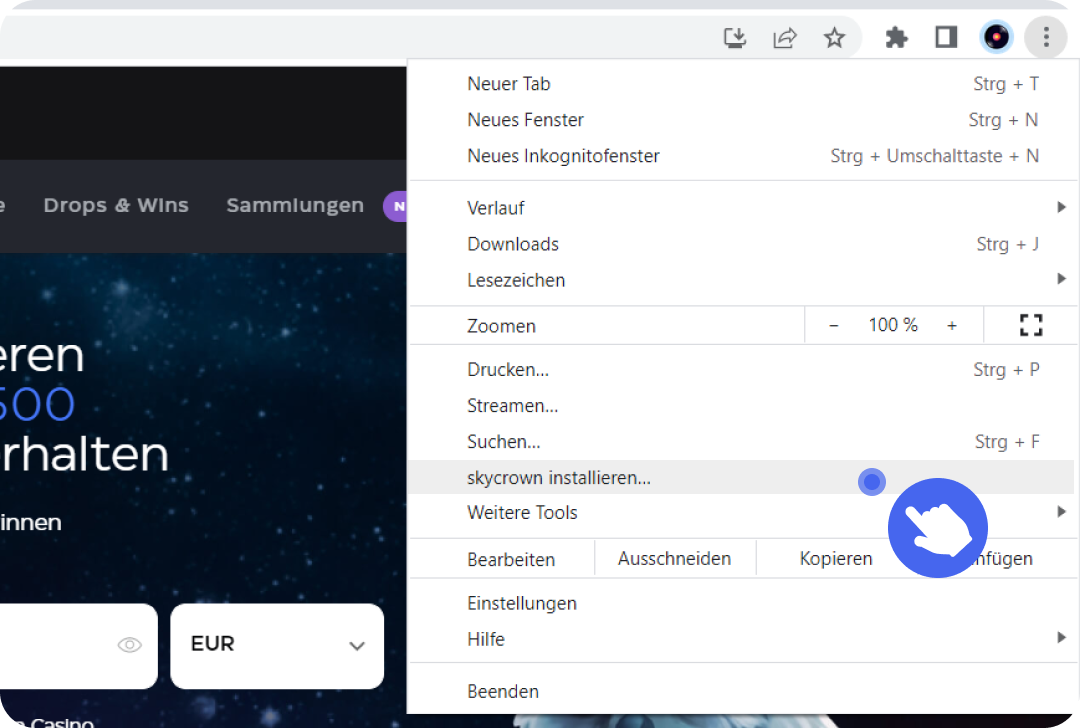This screenshot has height=728, width=1080.
Task: Open the EUR currency dropdown
Action: point(277,646)
